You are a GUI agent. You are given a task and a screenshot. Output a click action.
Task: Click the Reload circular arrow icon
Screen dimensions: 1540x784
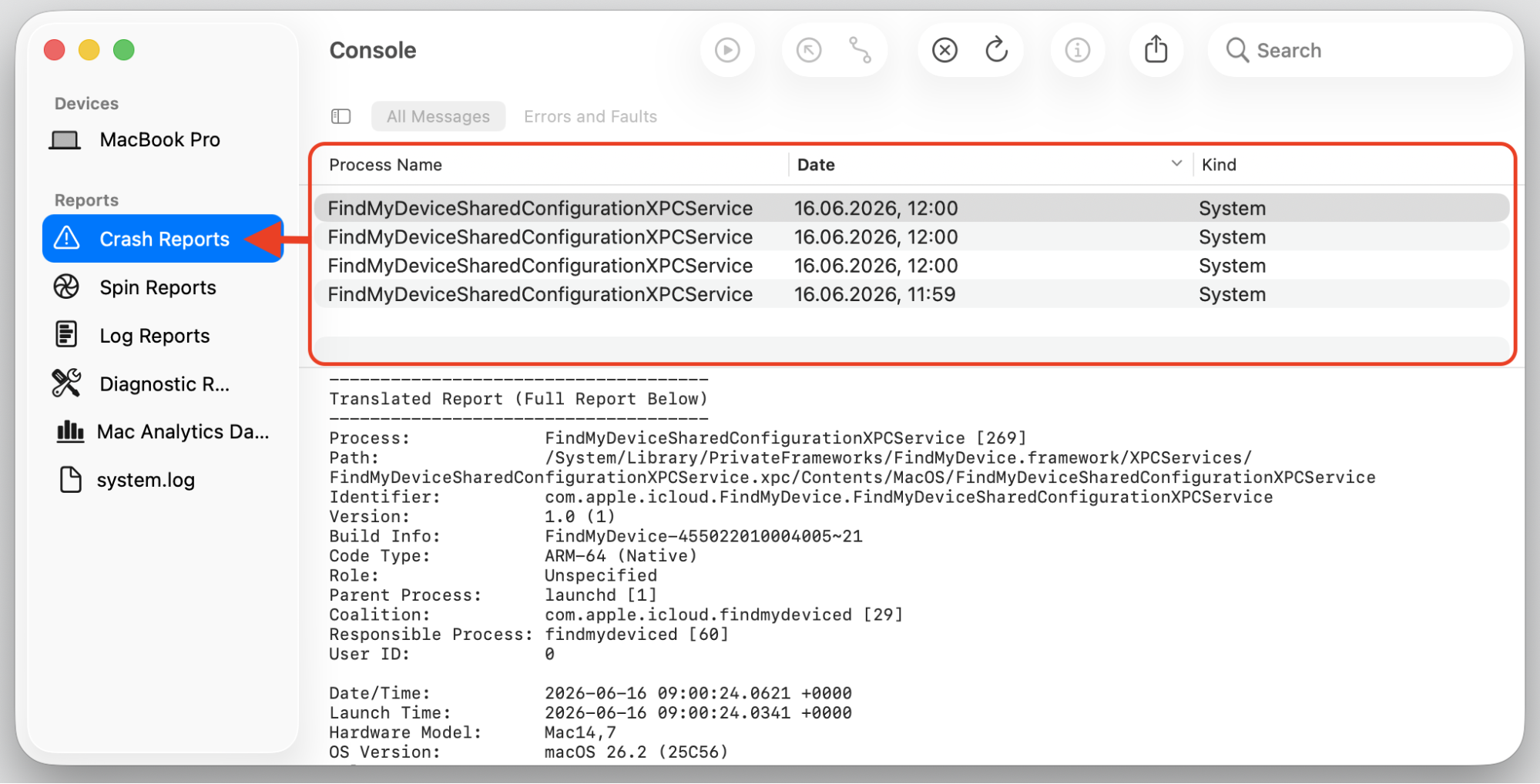pyautogui.click(x=997, y=50)
